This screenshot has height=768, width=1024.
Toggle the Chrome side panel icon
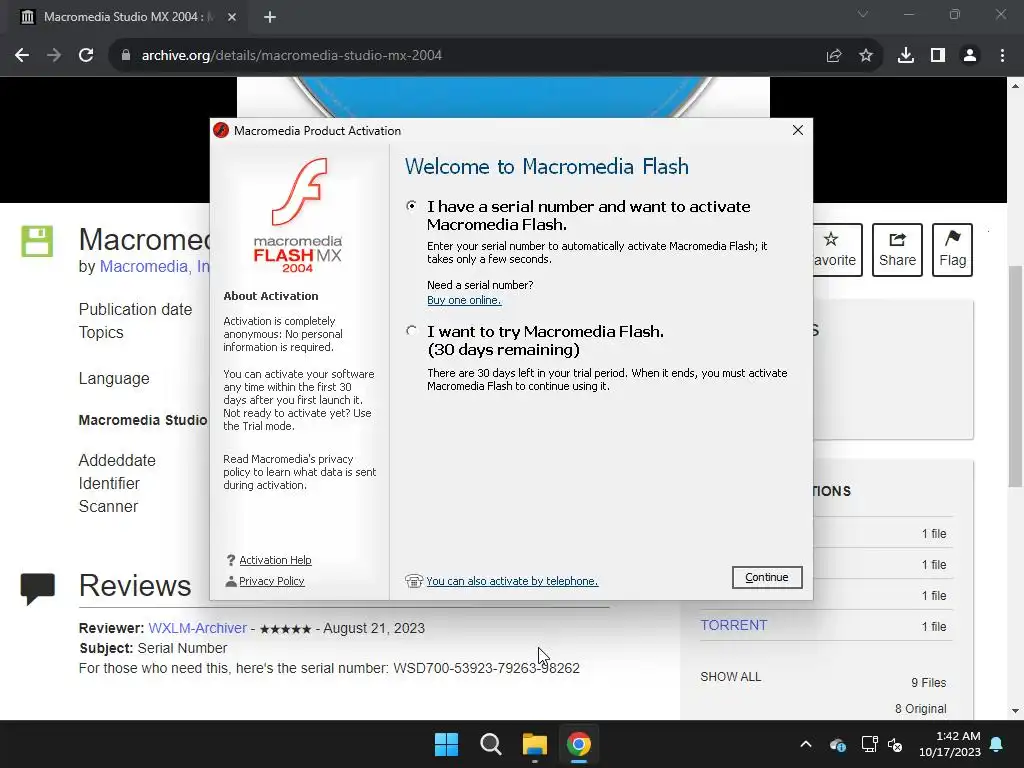tap(938, 56)
